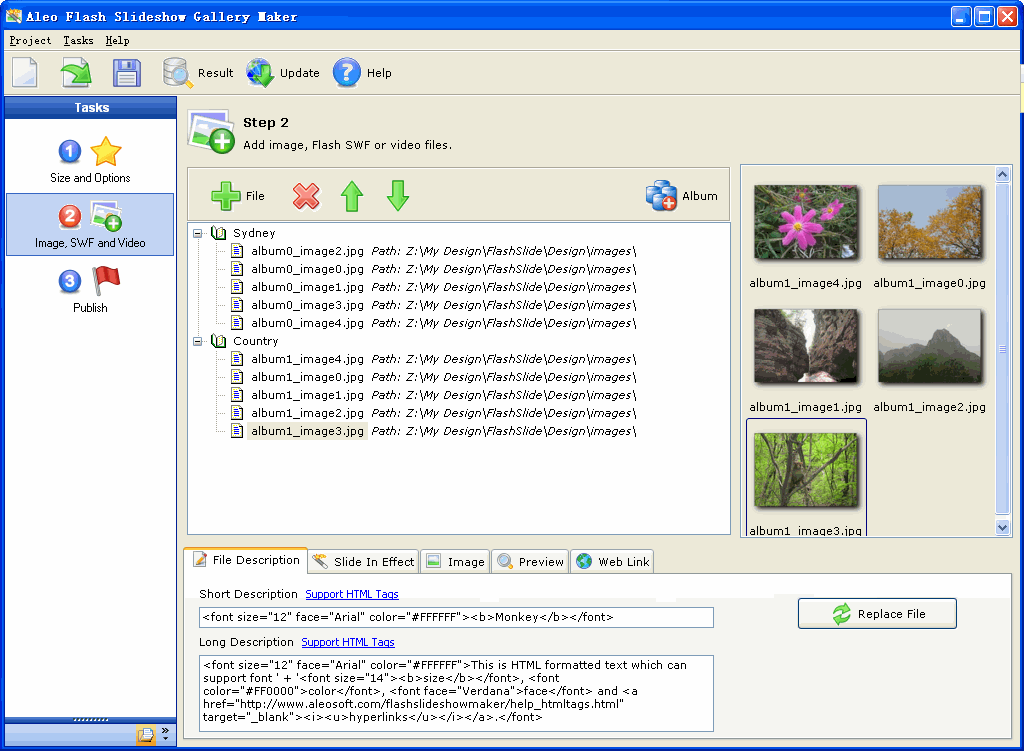Switch to the Image tab
Image resolution: width=1024 pixels, height=751 pixels.
[x=455, y=562]
